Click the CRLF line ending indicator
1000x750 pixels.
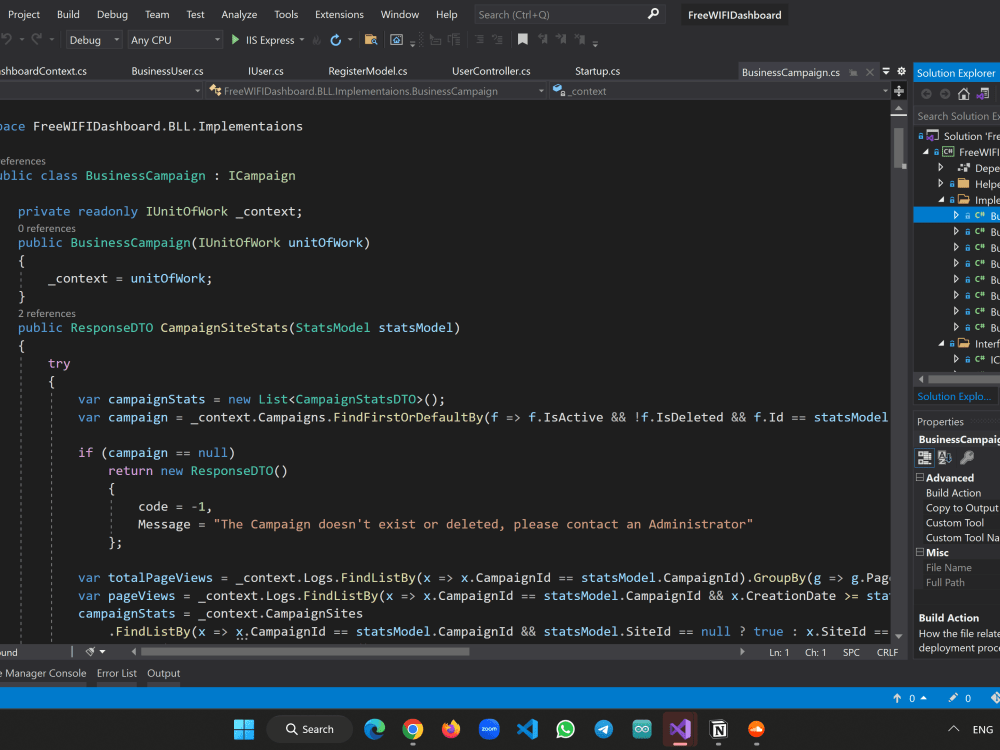pos(887,652)
